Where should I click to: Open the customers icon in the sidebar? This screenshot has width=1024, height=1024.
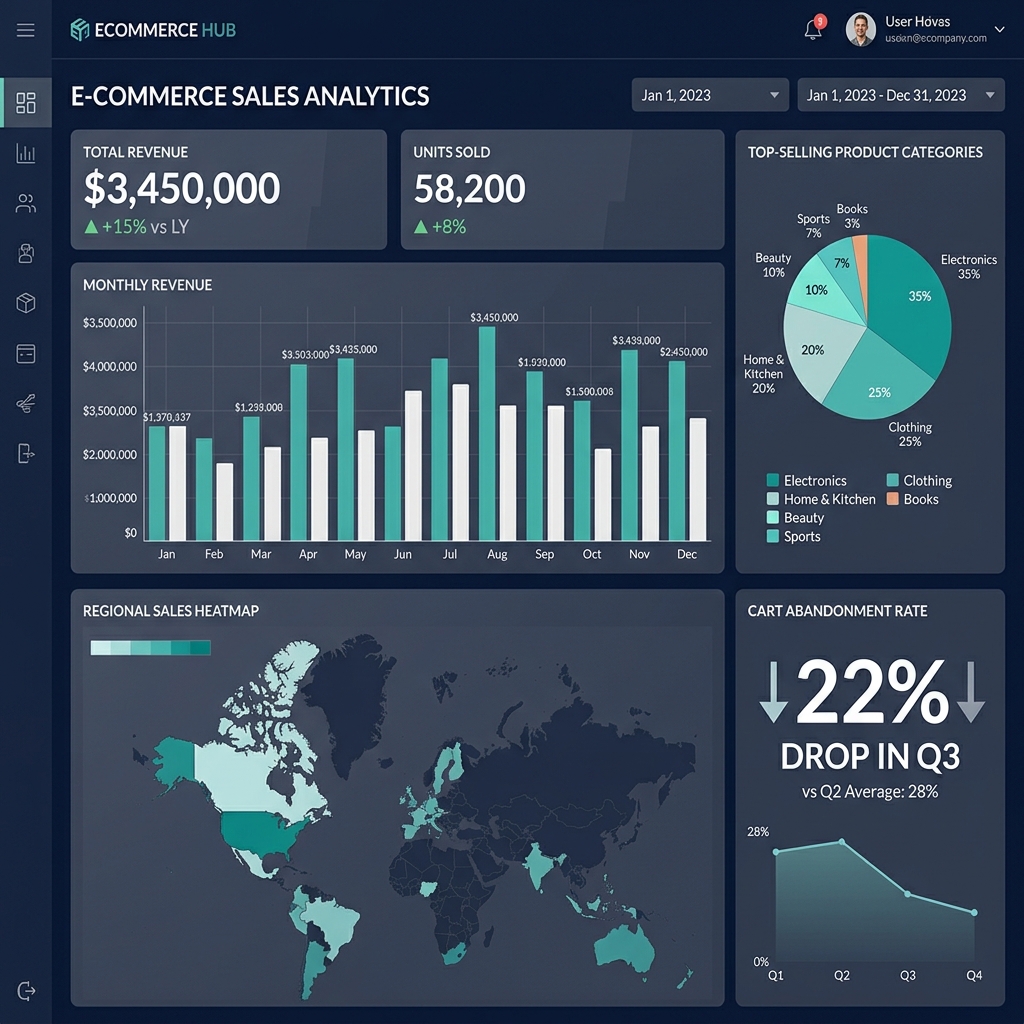point(25,203)
